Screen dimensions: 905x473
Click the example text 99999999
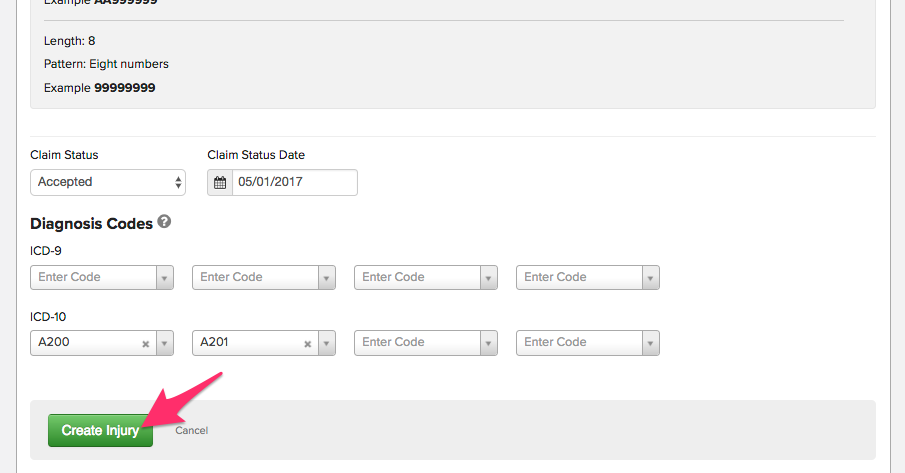pos(125,88)
